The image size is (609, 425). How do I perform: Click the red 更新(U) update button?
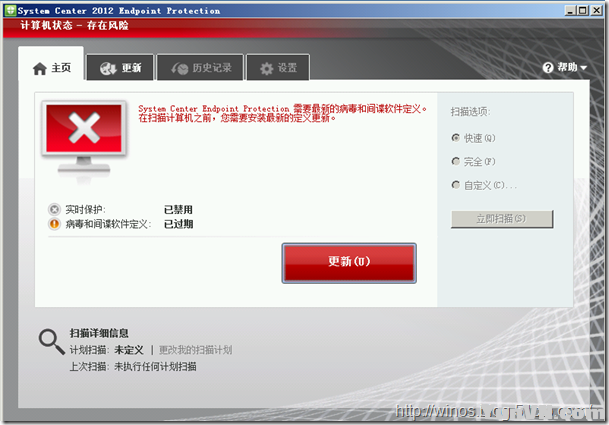tap(349, 263)
